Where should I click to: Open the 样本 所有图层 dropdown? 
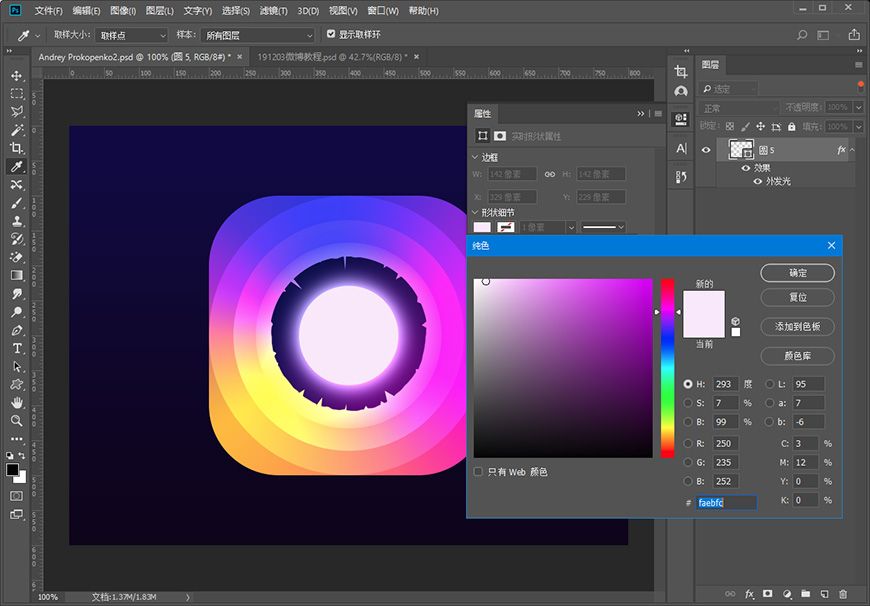[257, 35]
